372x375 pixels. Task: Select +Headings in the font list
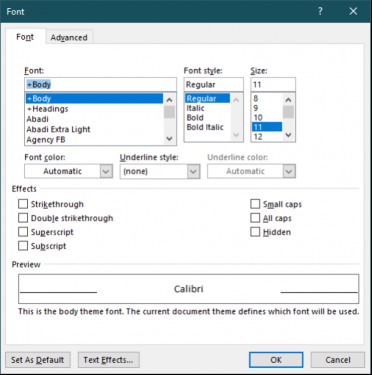pos(94,109)
